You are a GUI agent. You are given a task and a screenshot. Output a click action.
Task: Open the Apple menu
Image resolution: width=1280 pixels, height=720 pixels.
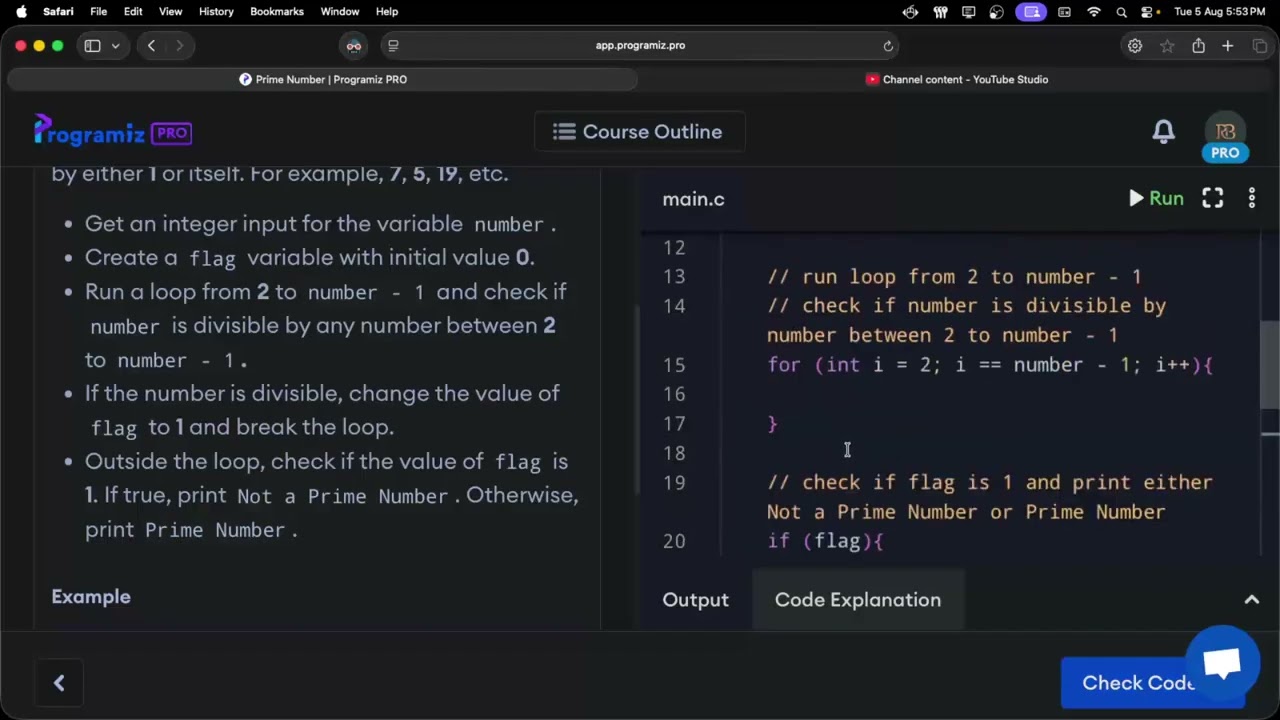[21, 12]
